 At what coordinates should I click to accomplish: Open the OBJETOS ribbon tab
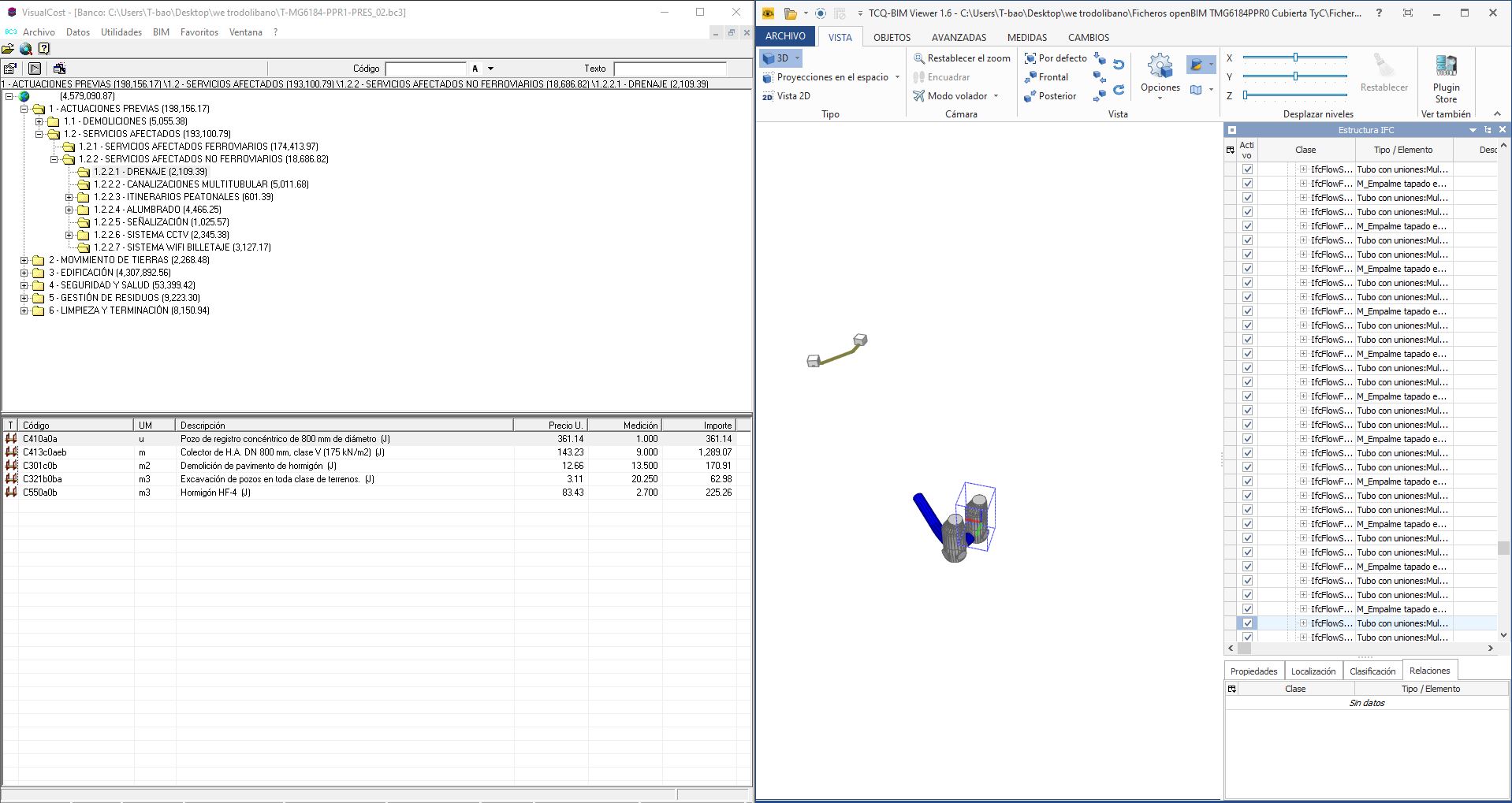click(x=892, y=37)
